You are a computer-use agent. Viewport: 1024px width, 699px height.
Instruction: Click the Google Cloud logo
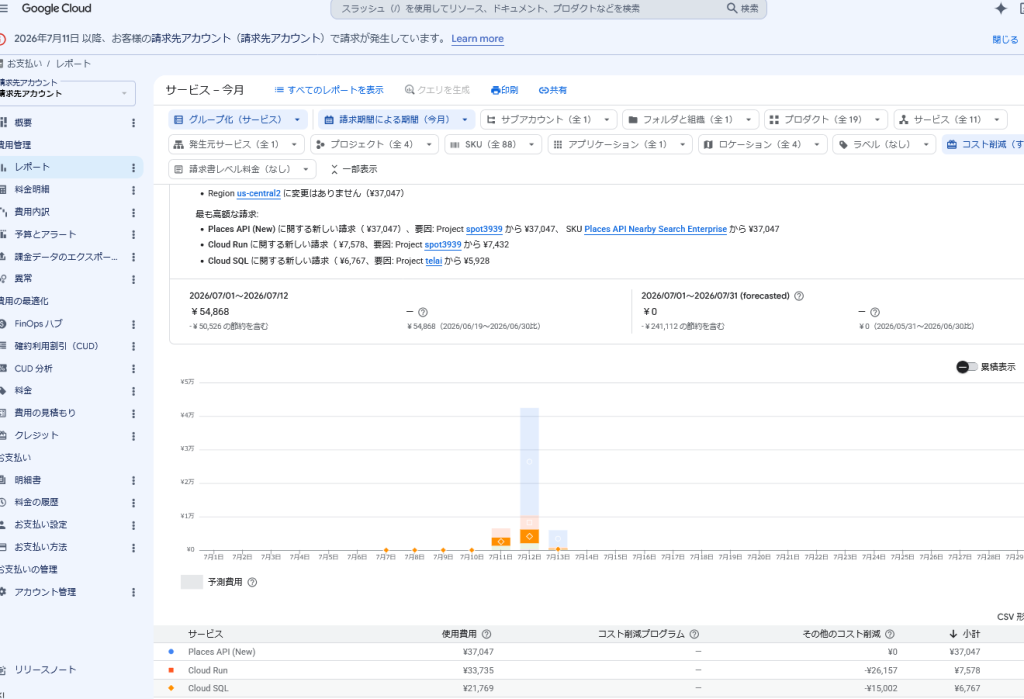click(x=57, y=8)
